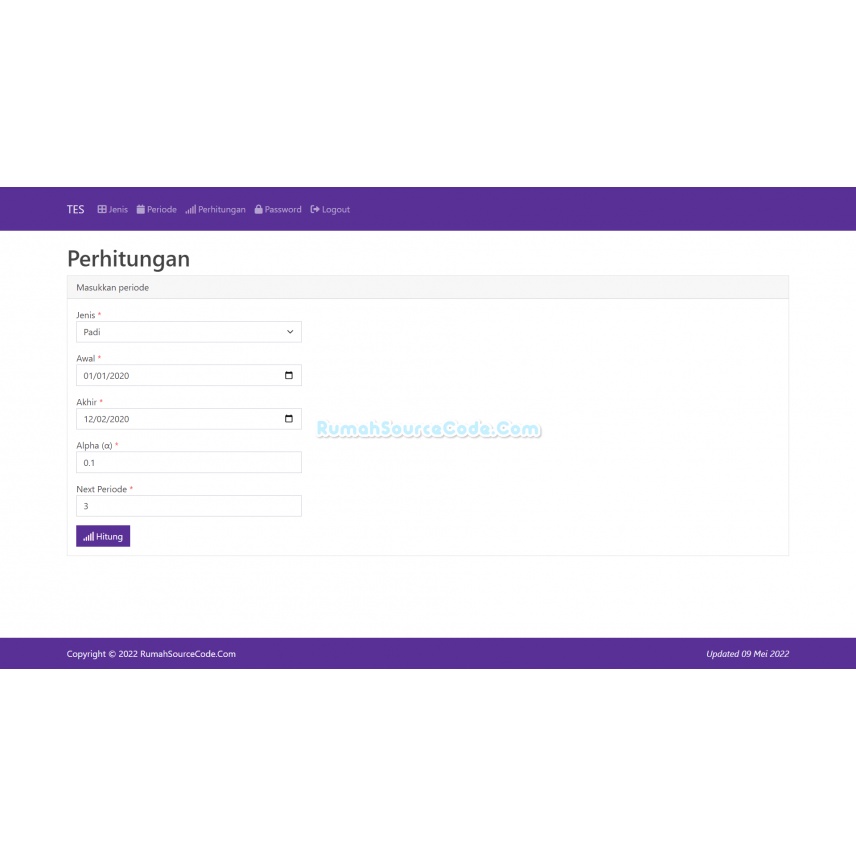Click the sign-out icon beside Logout

[315, 210]
